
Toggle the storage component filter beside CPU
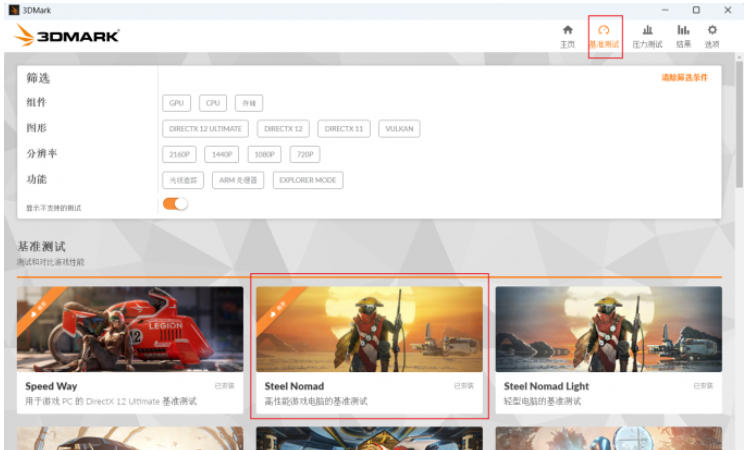[x=249, y=103]
